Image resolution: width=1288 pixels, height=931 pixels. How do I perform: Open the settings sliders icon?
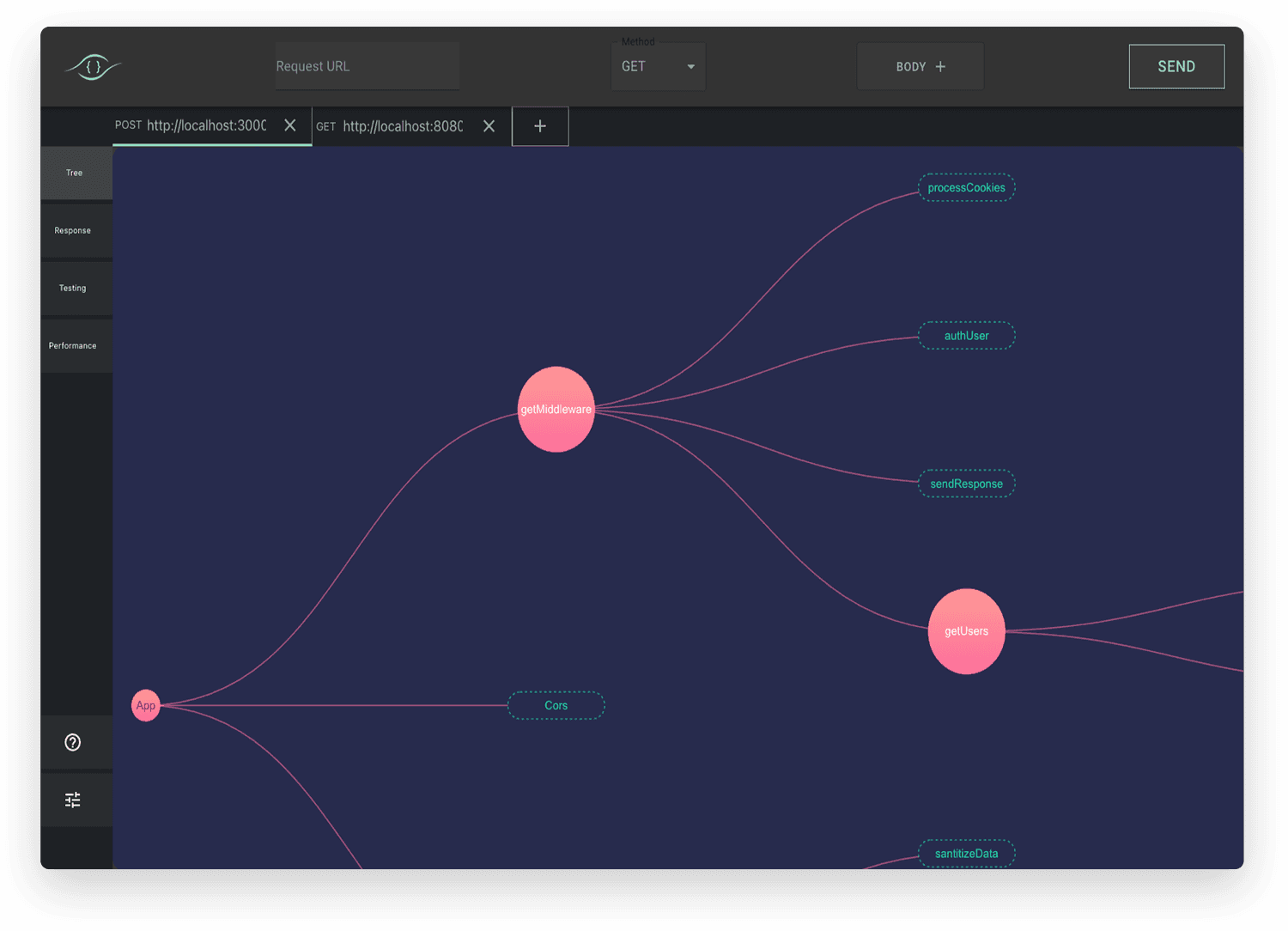pos(73,800)
